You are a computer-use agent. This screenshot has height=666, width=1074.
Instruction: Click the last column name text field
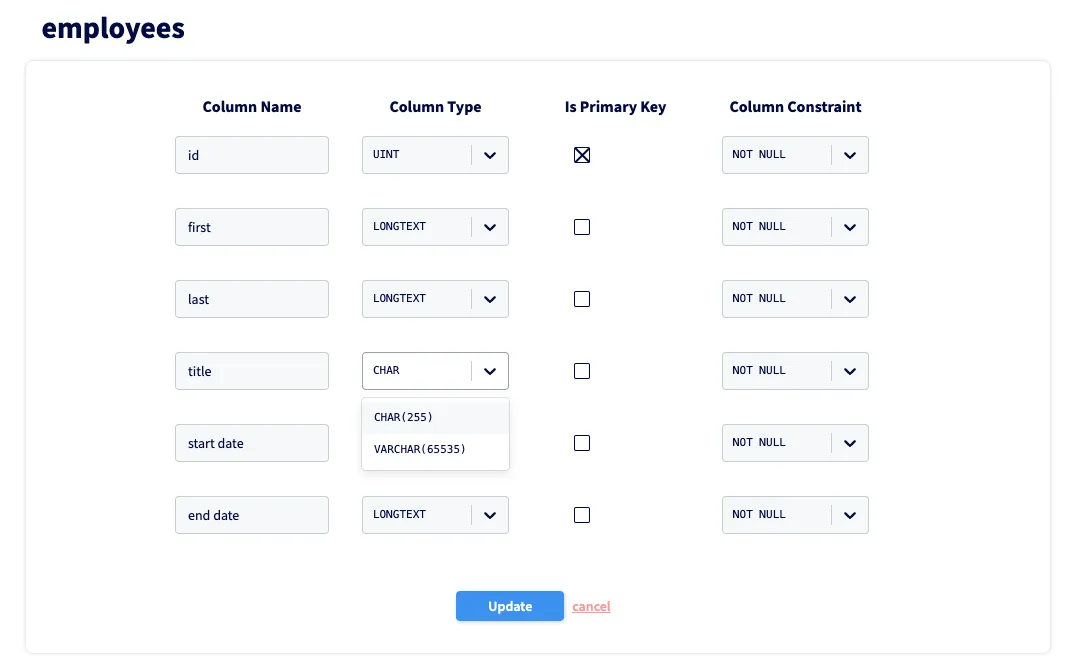(252, 299)
